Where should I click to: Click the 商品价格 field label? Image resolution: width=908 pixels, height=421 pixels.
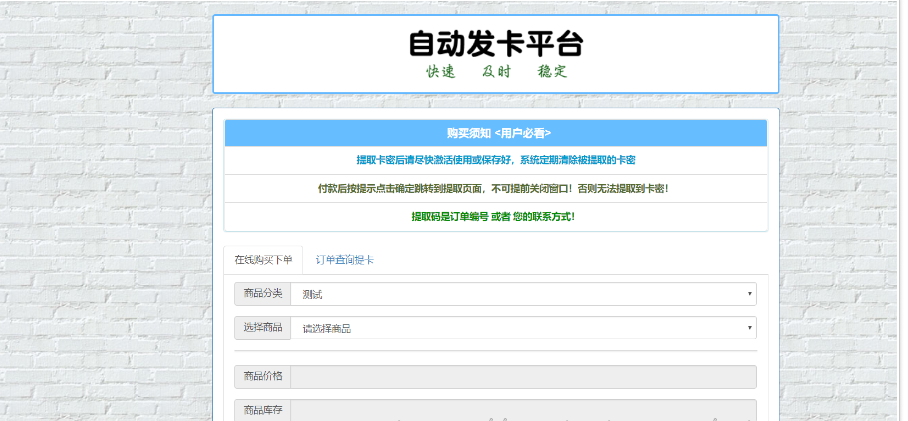coord(263,377)
